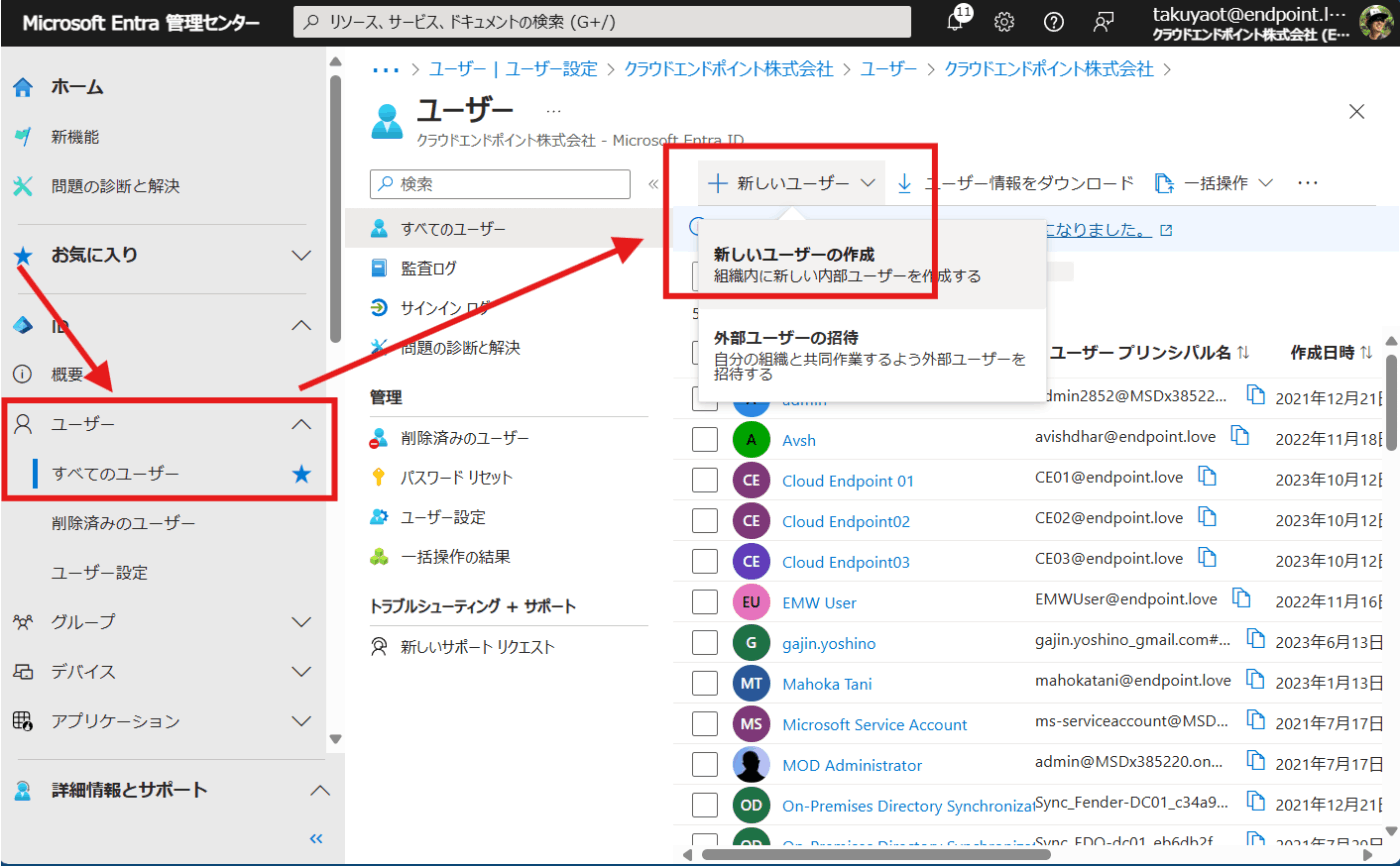This screenshot has width=1400, height=866.
Task: Open the MOD Administrator user link
Action: click(x=852, y=766)
